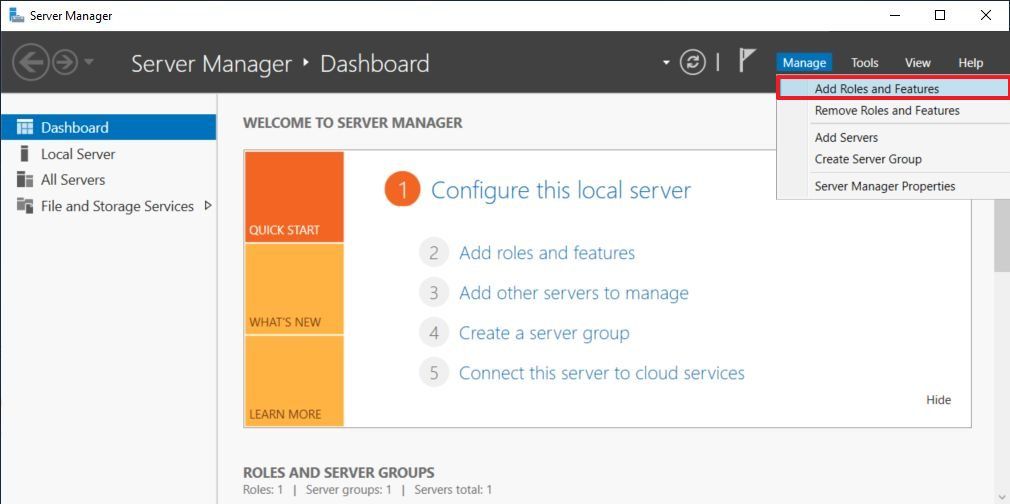Viewport: 1010px width, 504px height.
Task: Maximize the Server Manager window
Action: click(940, 15)
